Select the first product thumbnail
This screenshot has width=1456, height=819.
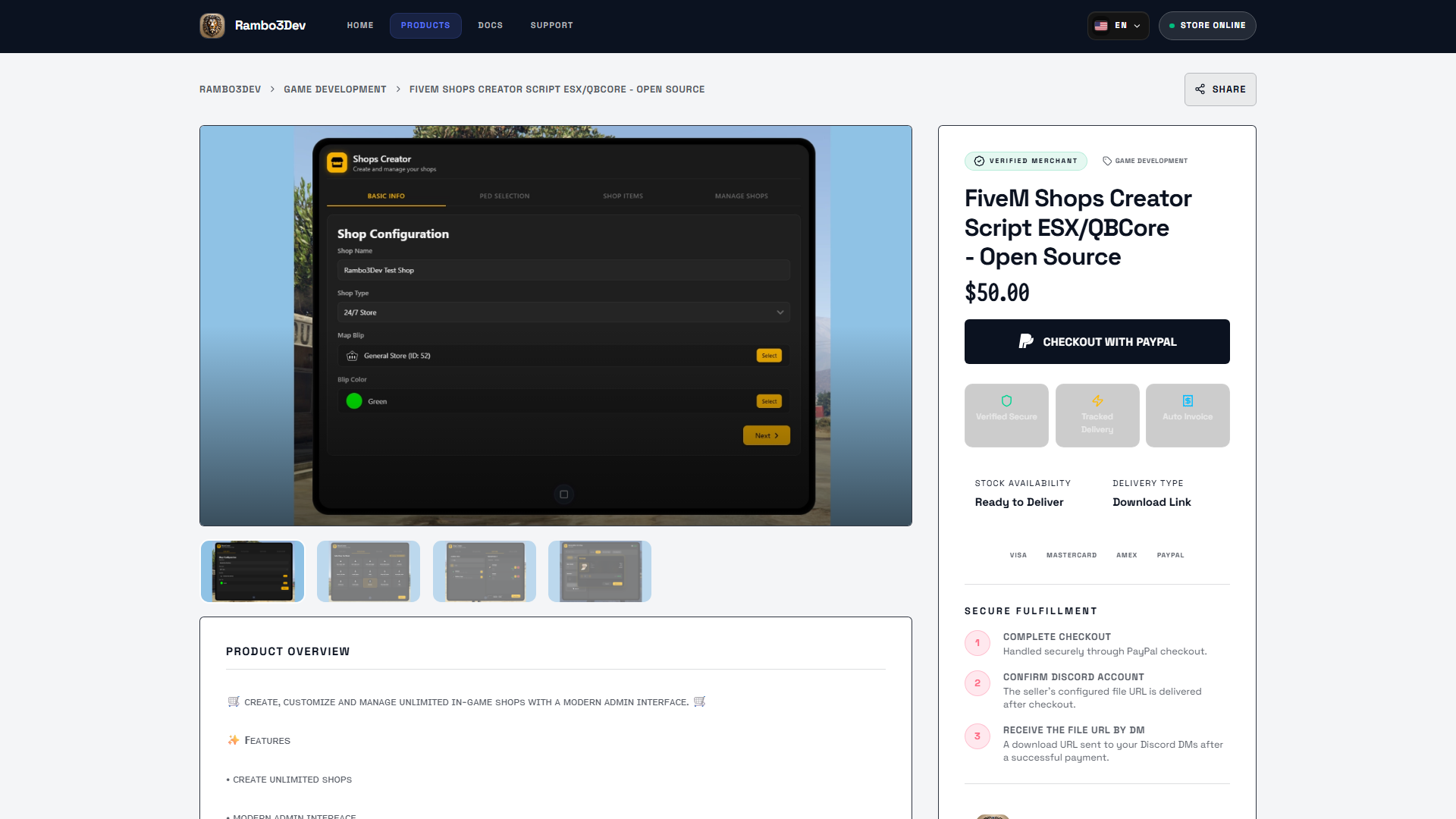[x=253, y=571]
